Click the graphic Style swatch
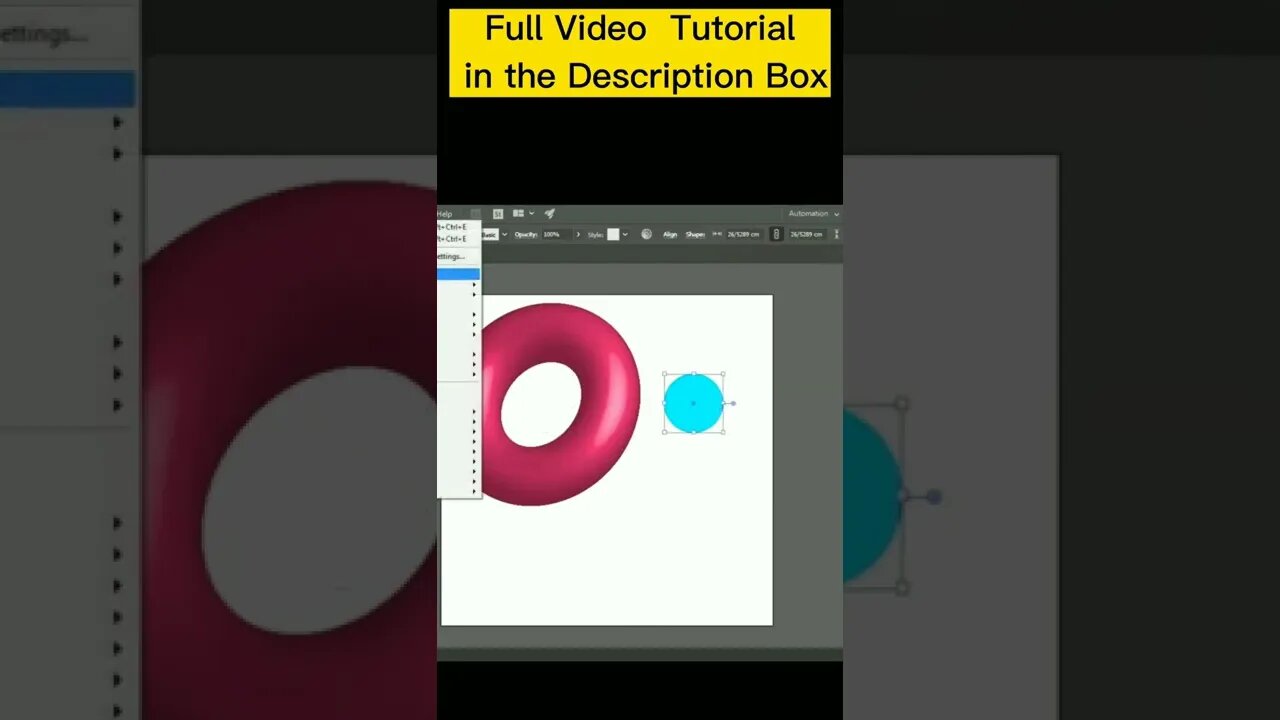 point(613,234)
